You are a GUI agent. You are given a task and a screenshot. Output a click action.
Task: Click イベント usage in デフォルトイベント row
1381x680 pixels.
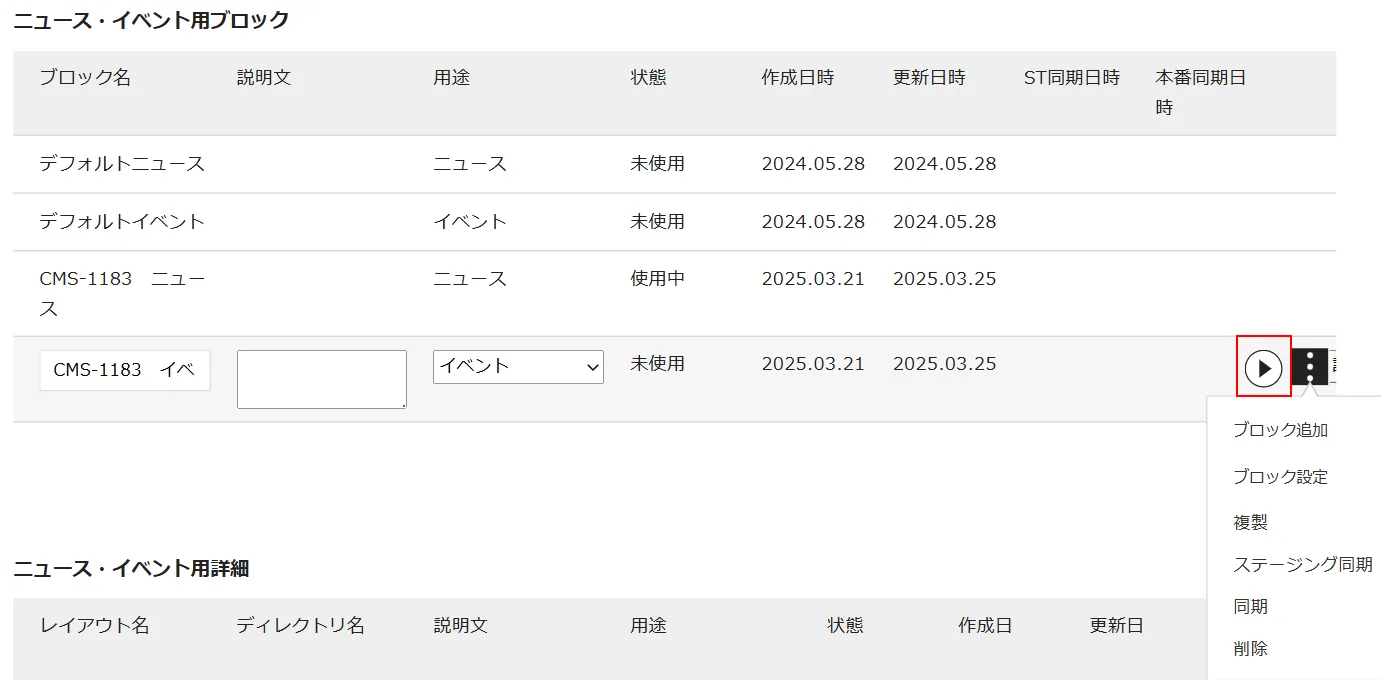tap(470, 222)
